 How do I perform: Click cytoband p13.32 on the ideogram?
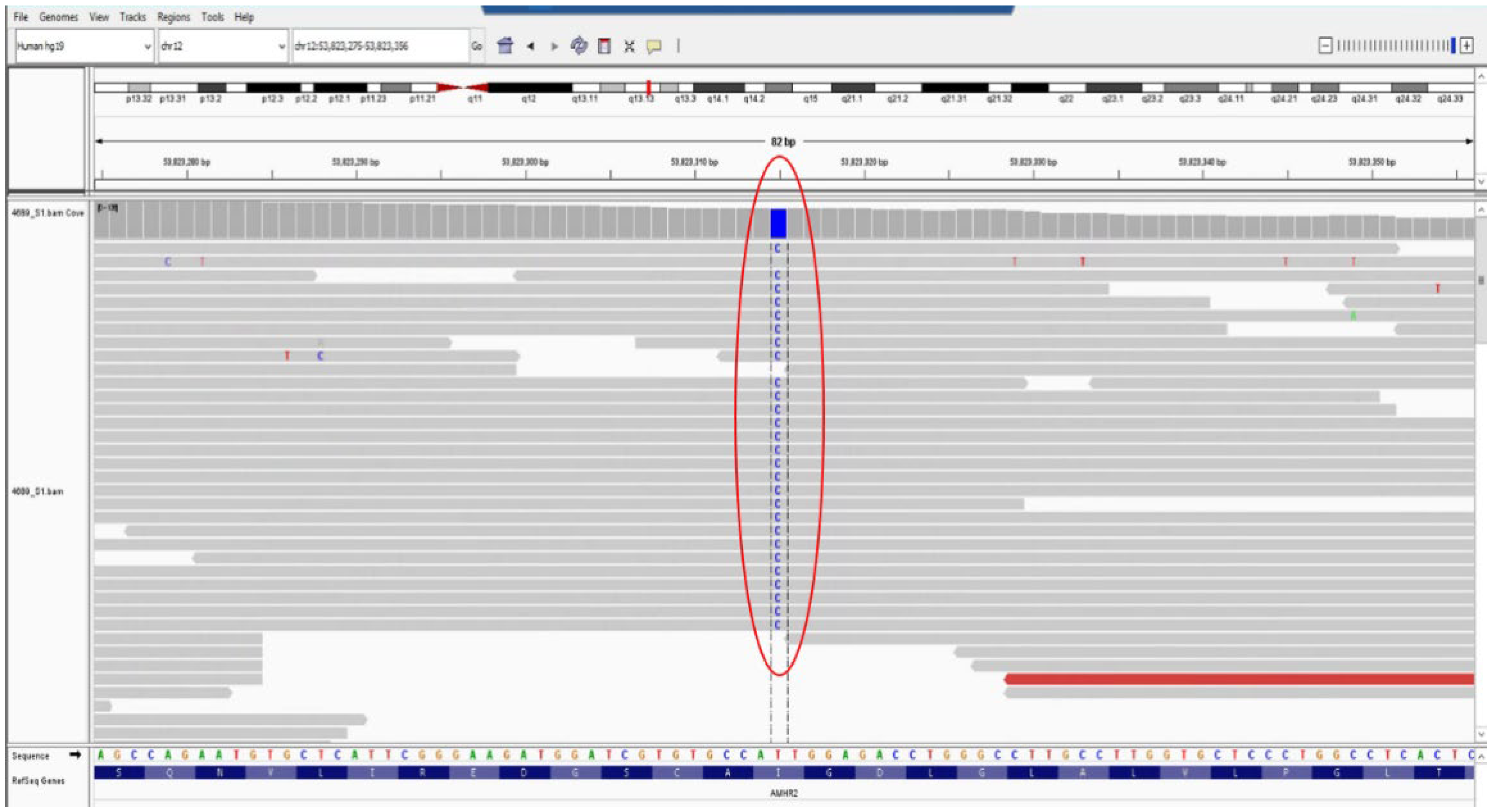click(x=139, y=87)
